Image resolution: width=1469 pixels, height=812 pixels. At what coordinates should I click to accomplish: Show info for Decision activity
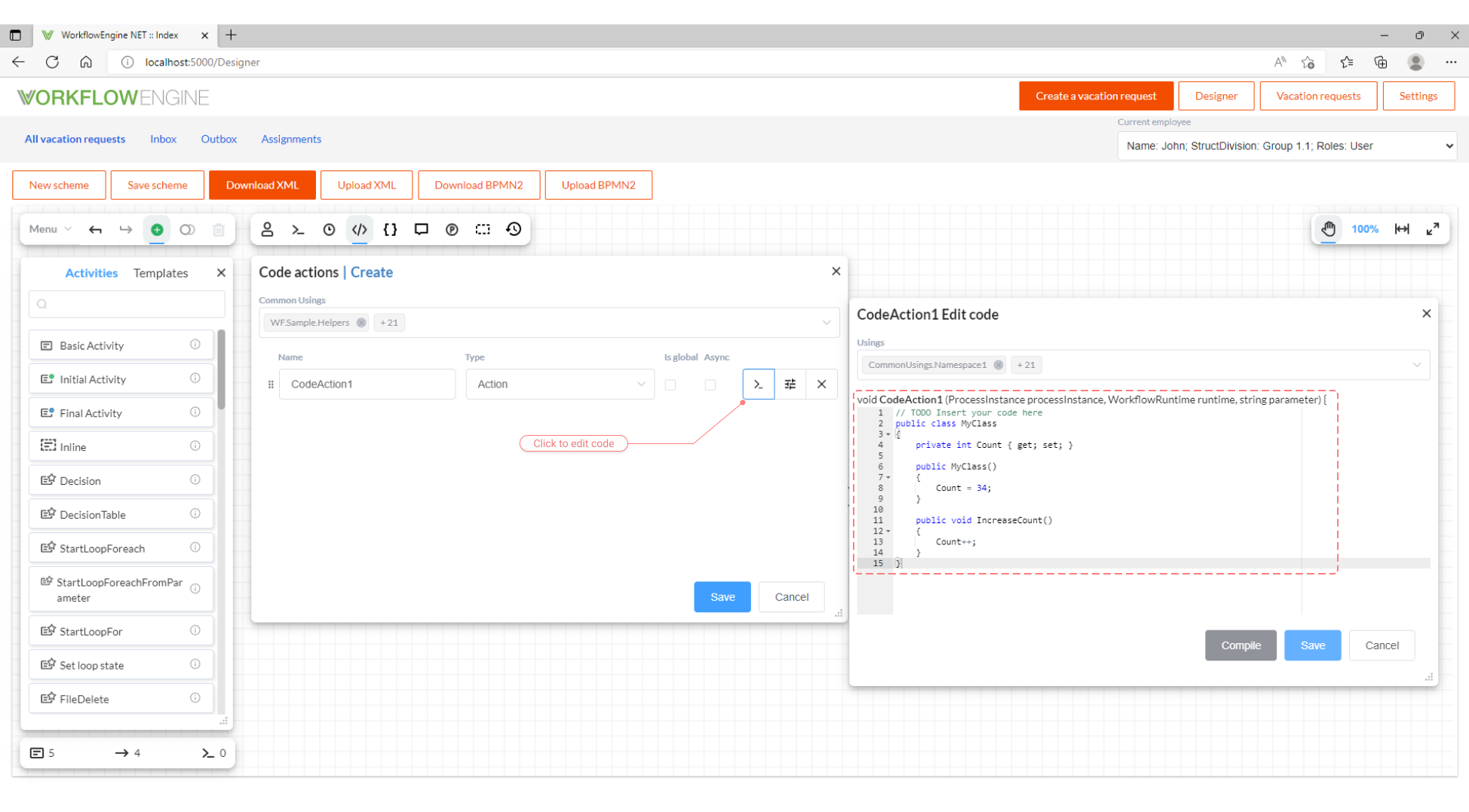click(x=195, y=480)
